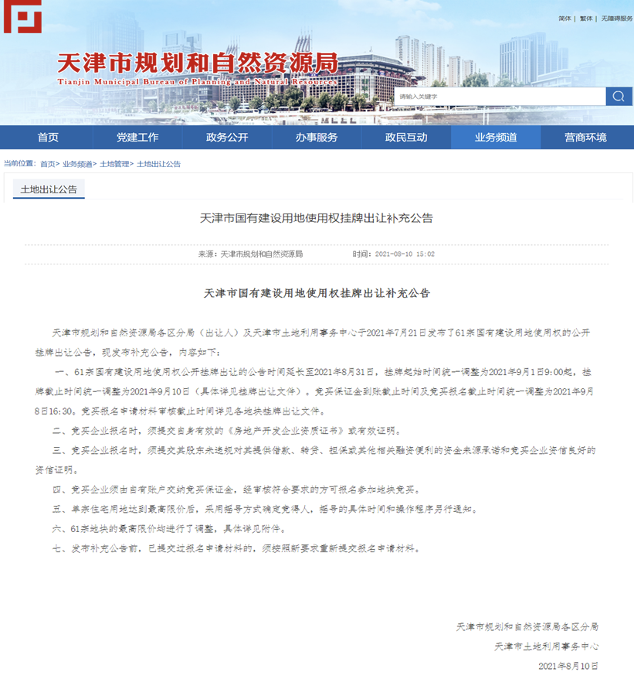Open the 业务频道 menu item
Viewport: 634px width, 680px height.
(496, 137)
